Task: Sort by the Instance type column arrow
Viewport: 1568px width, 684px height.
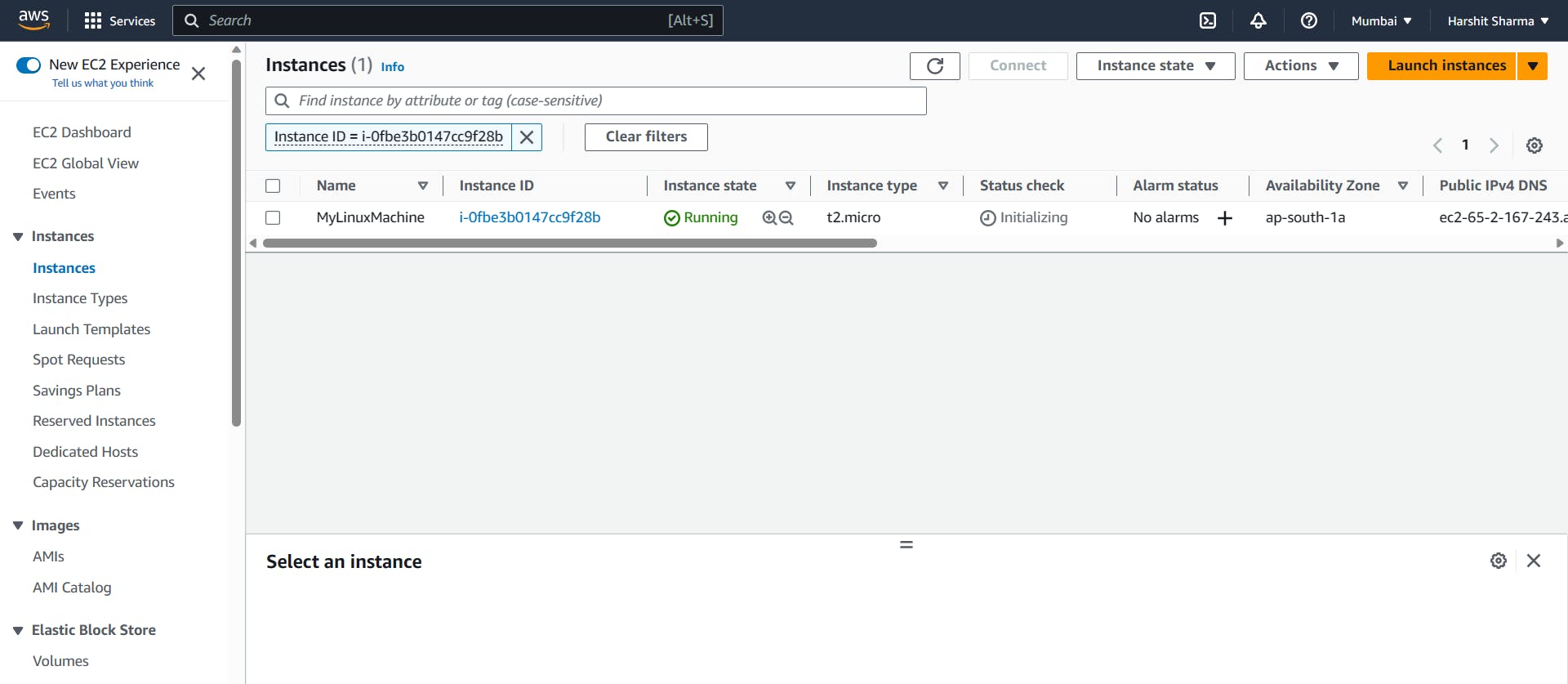Action: [x=943, y=186]
